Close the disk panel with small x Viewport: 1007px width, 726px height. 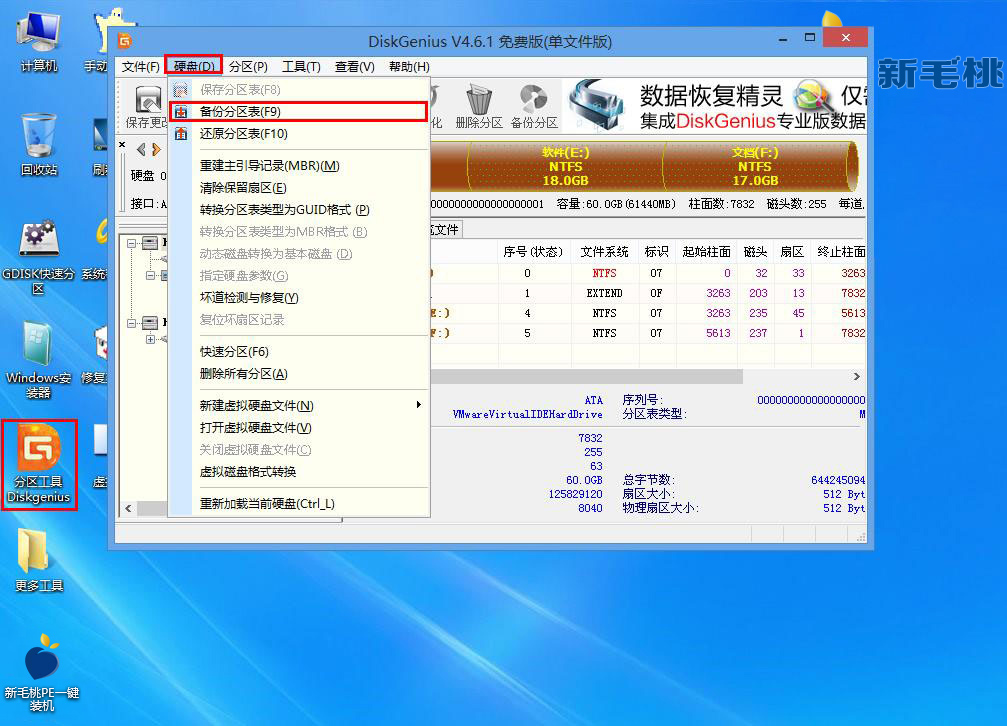coord(122,145)
